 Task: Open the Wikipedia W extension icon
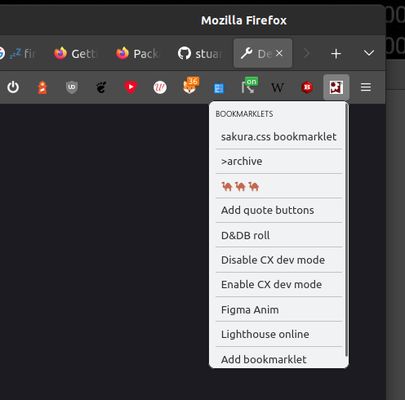click(277, 88)
